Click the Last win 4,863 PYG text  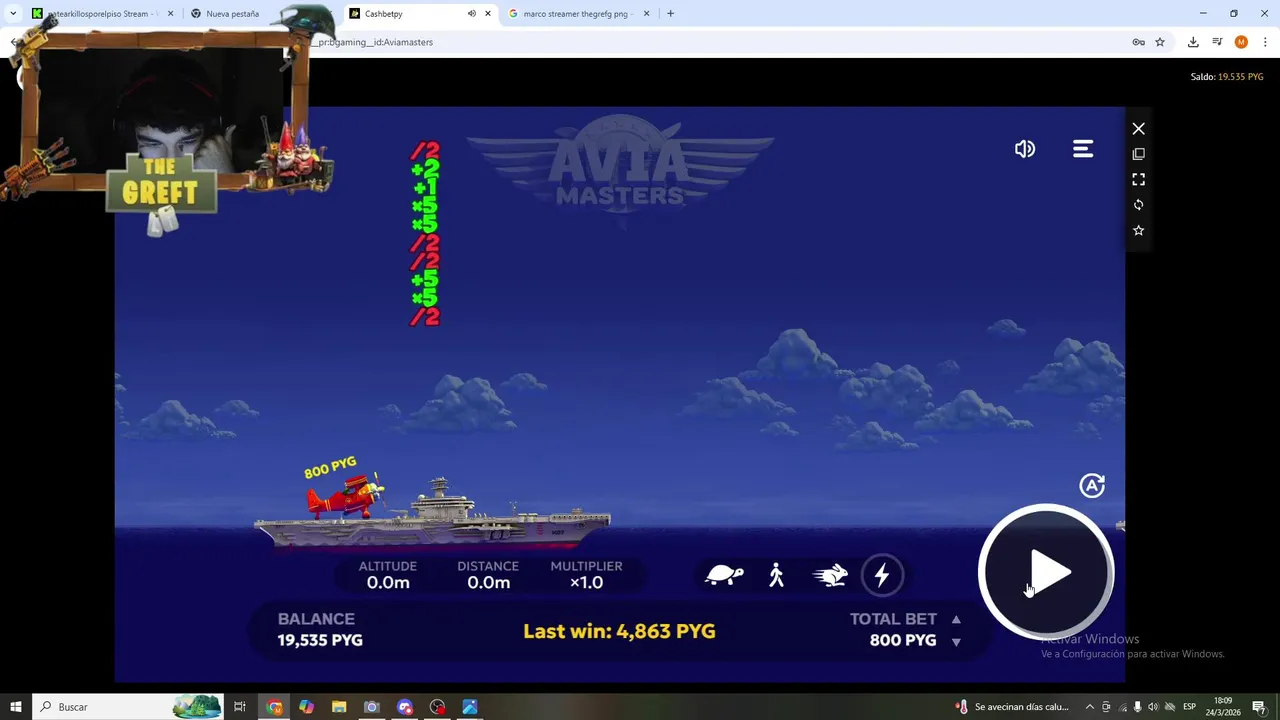pos(619,631)
